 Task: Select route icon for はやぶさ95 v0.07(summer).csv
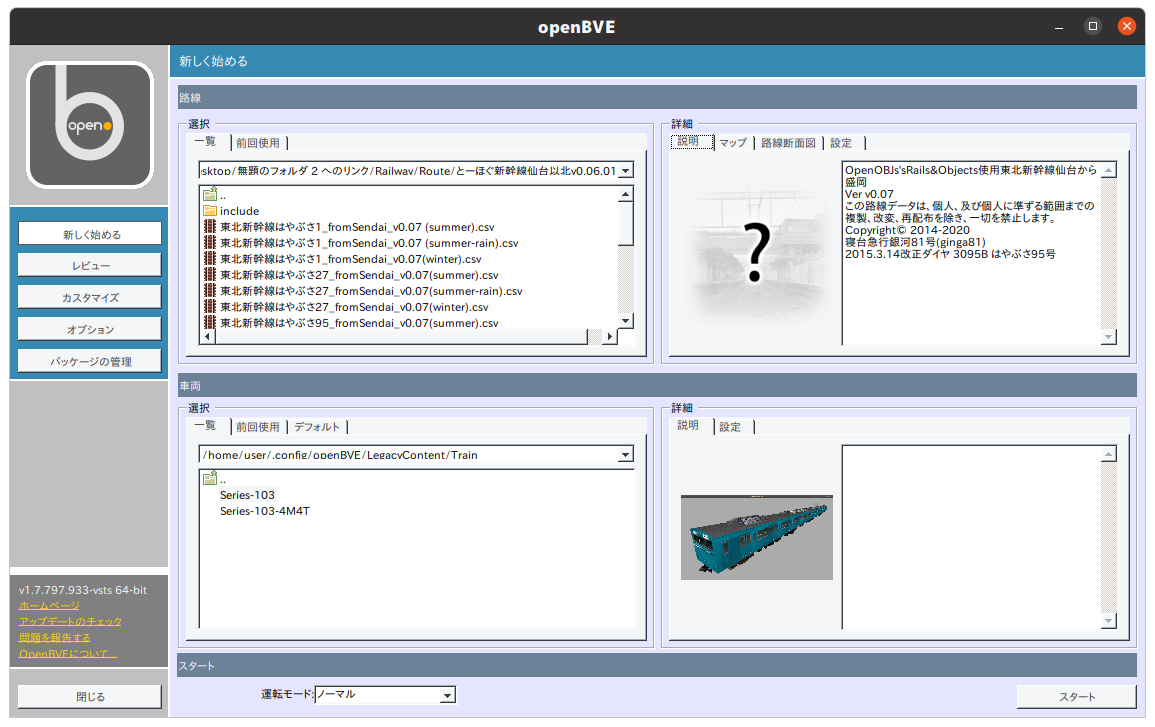tap(210, 323)
